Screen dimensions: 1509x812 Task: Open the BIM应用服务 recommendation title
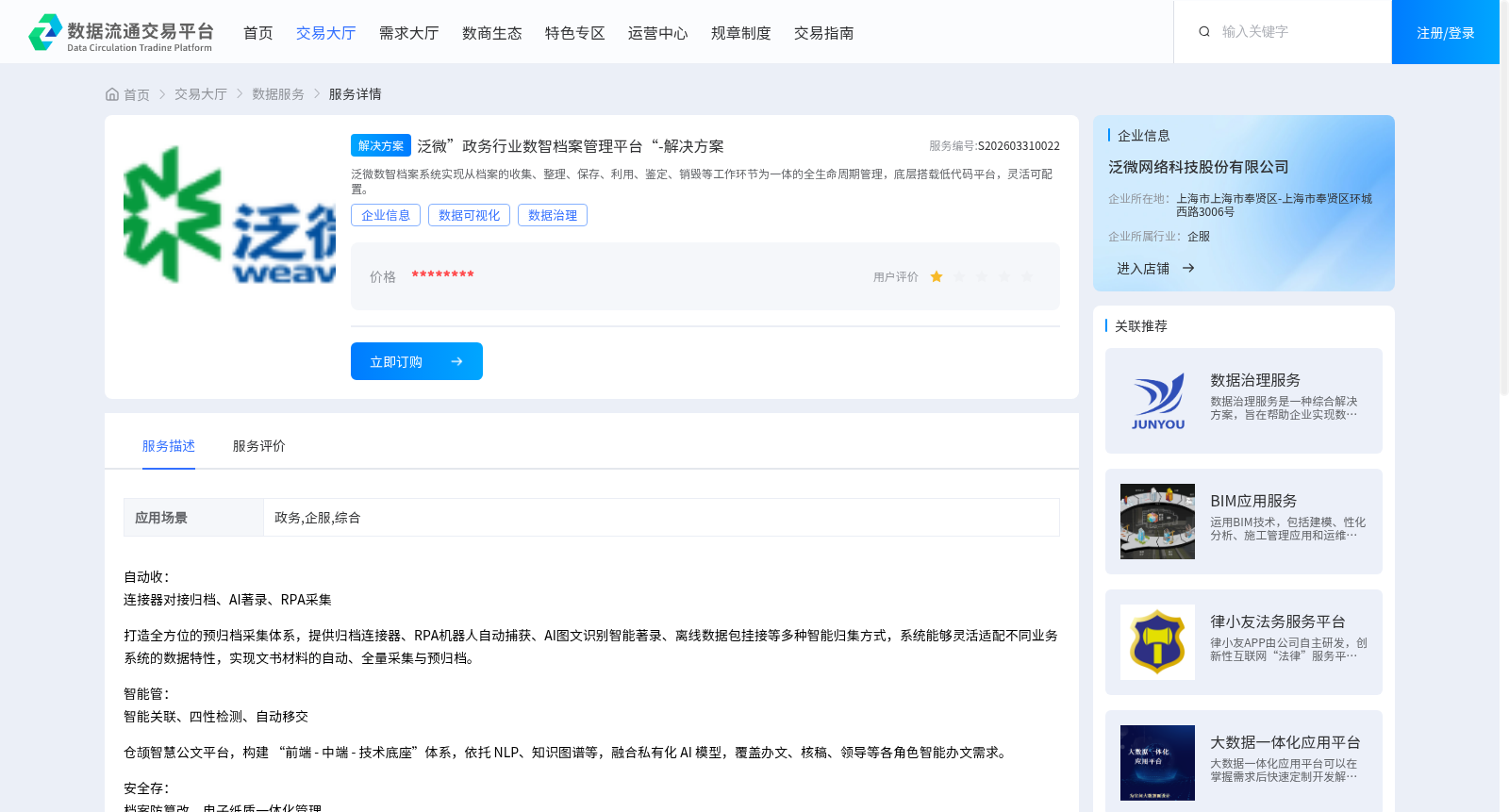(x=1253, y=501)
